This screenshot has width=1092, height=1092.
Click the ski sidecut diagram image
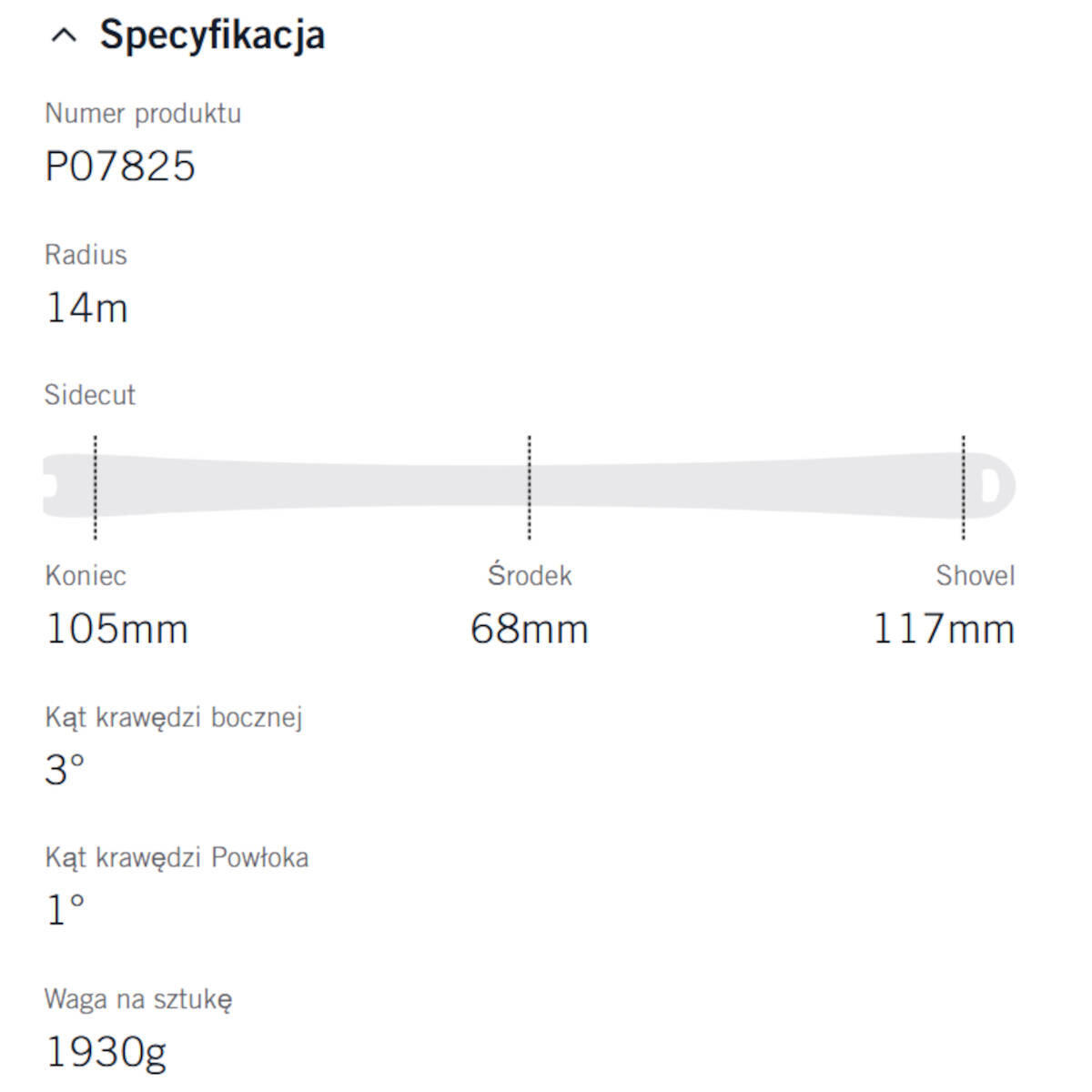tap(529, 486)
